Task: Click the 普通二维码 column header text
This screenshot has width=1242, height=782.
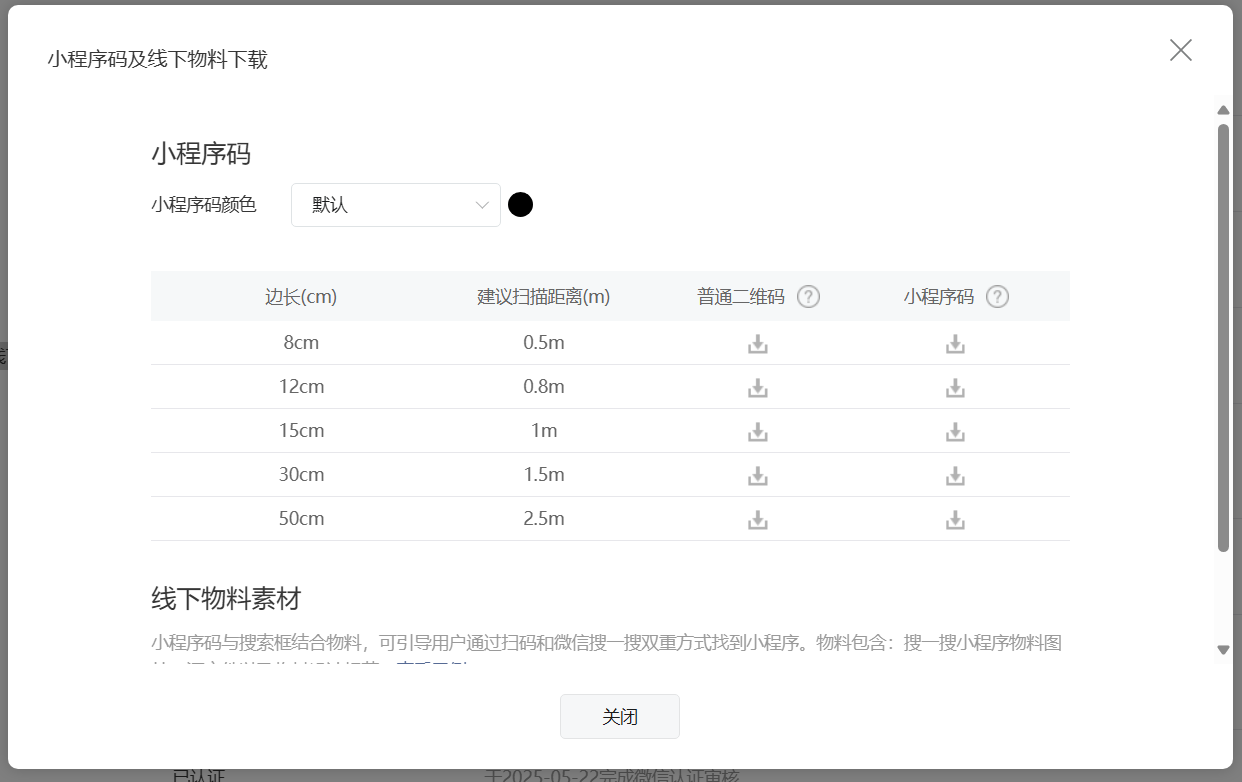Action: pyautogui.click(x=741, y=297)
